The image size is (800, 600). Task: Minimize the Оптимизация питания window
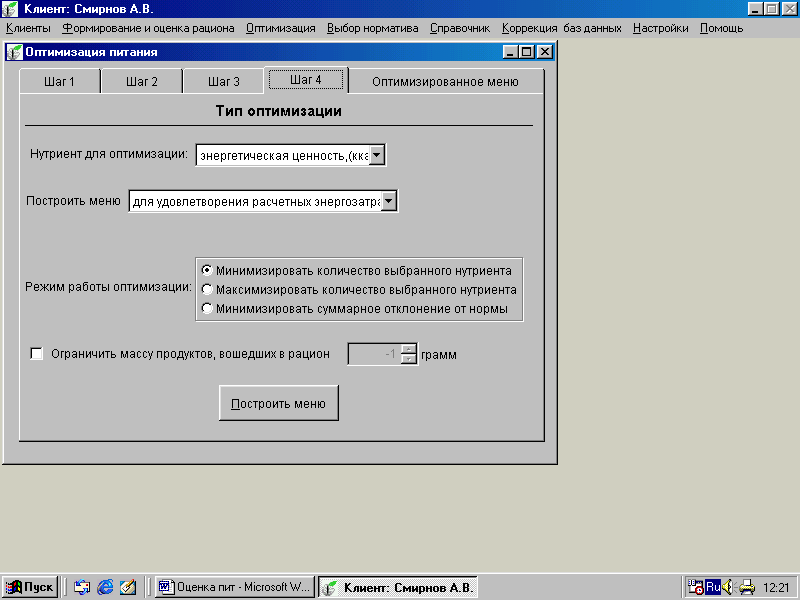tap(510, 52)
